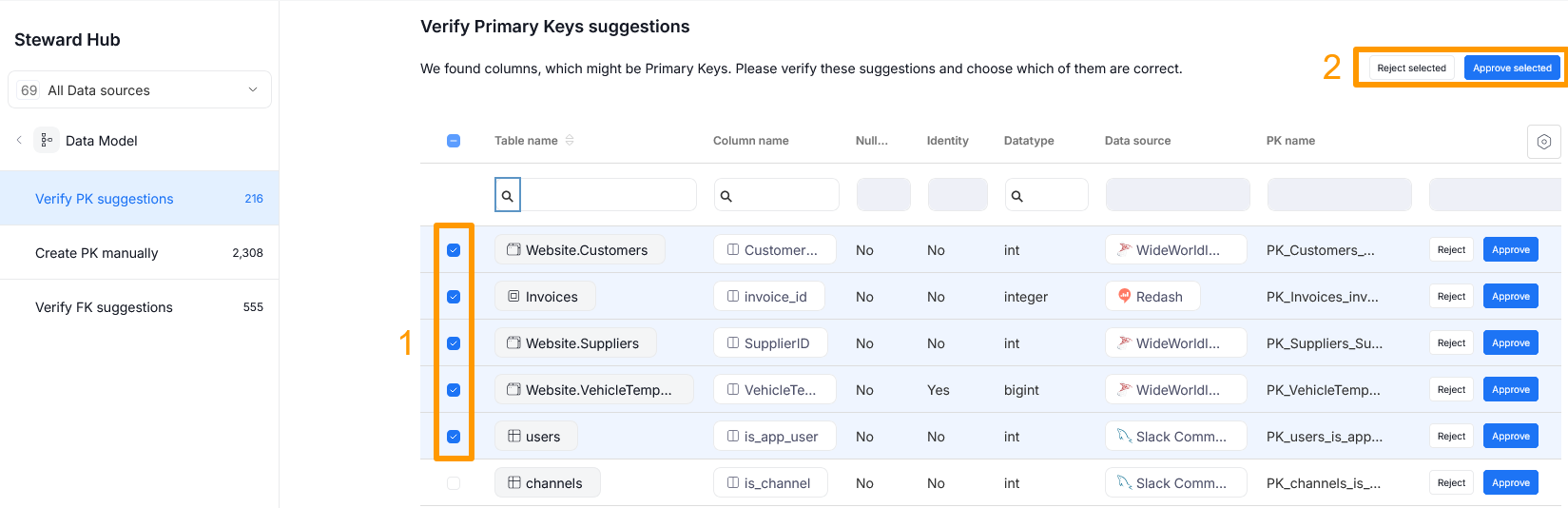Focus the Table name search field
The width and height of the screenshot is (1568, 508).
point(609,195)
